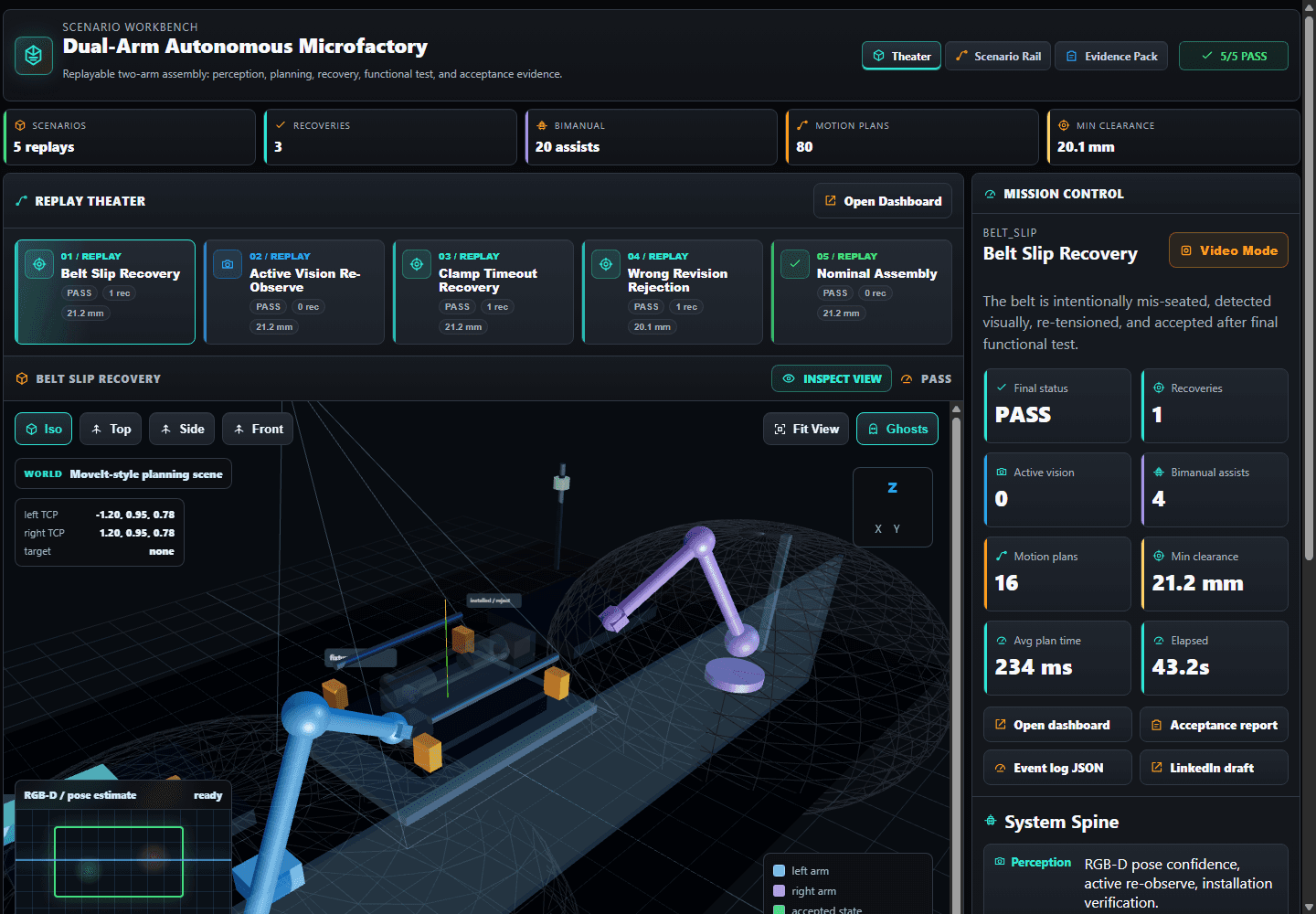The image size is (1316, 914).
Task: Click the viewport vertical scrollbar
Action: (956, 658)
